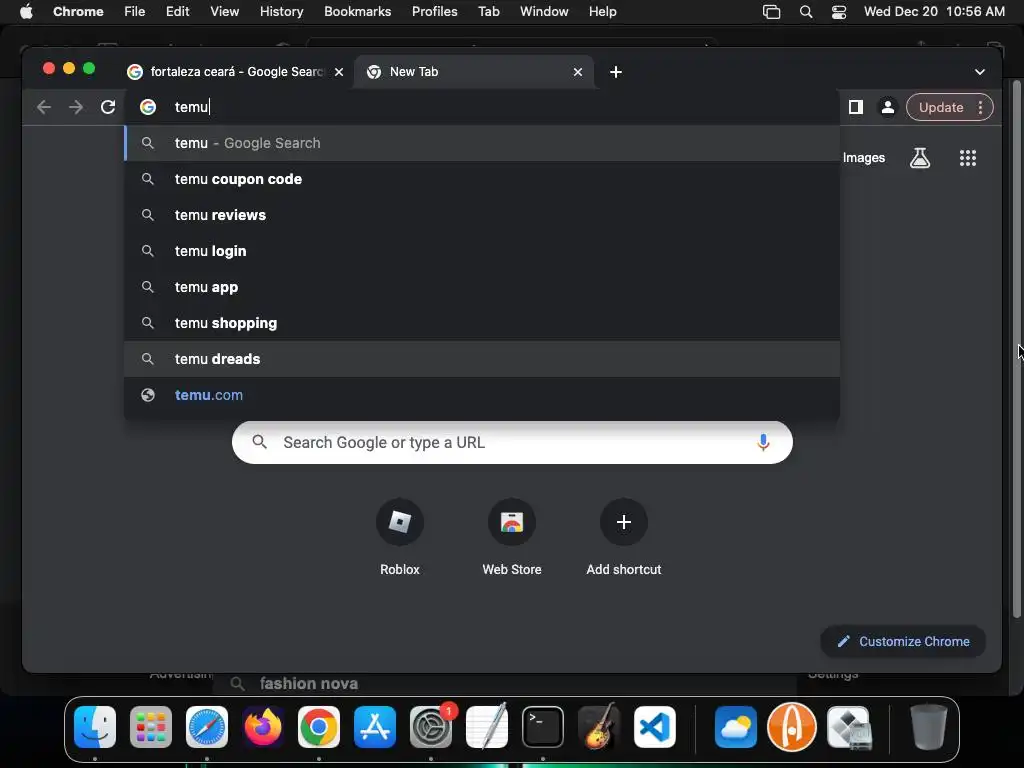This screenshot has width=1024, height=768.
Task: Open the Profiles menu
Action: tap(434, 12)
